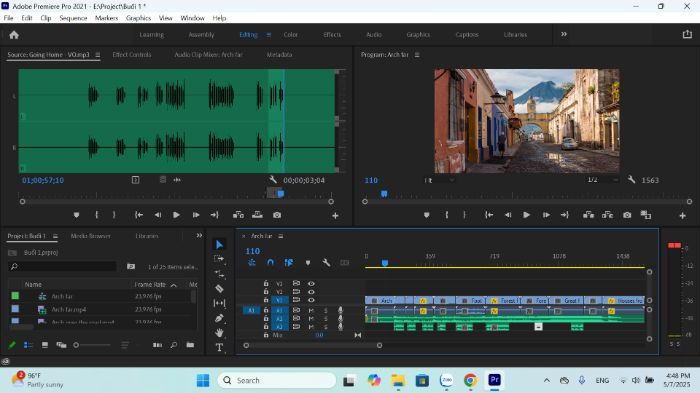Click Insert button in Source monitor
This screenshot has width=700, height=393.
pos(238,215)
